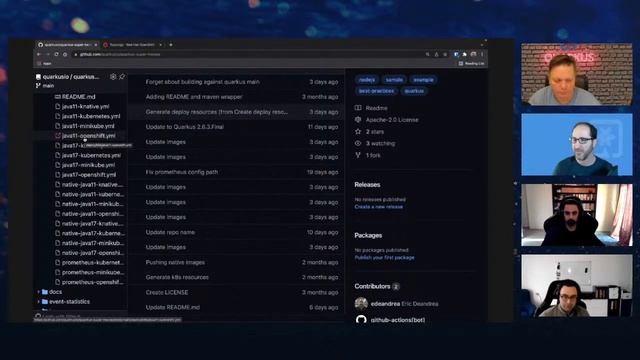Click commit message 'Pushing native images'
The width and height of the screenshot is (640, 360).
pos(175,262)
